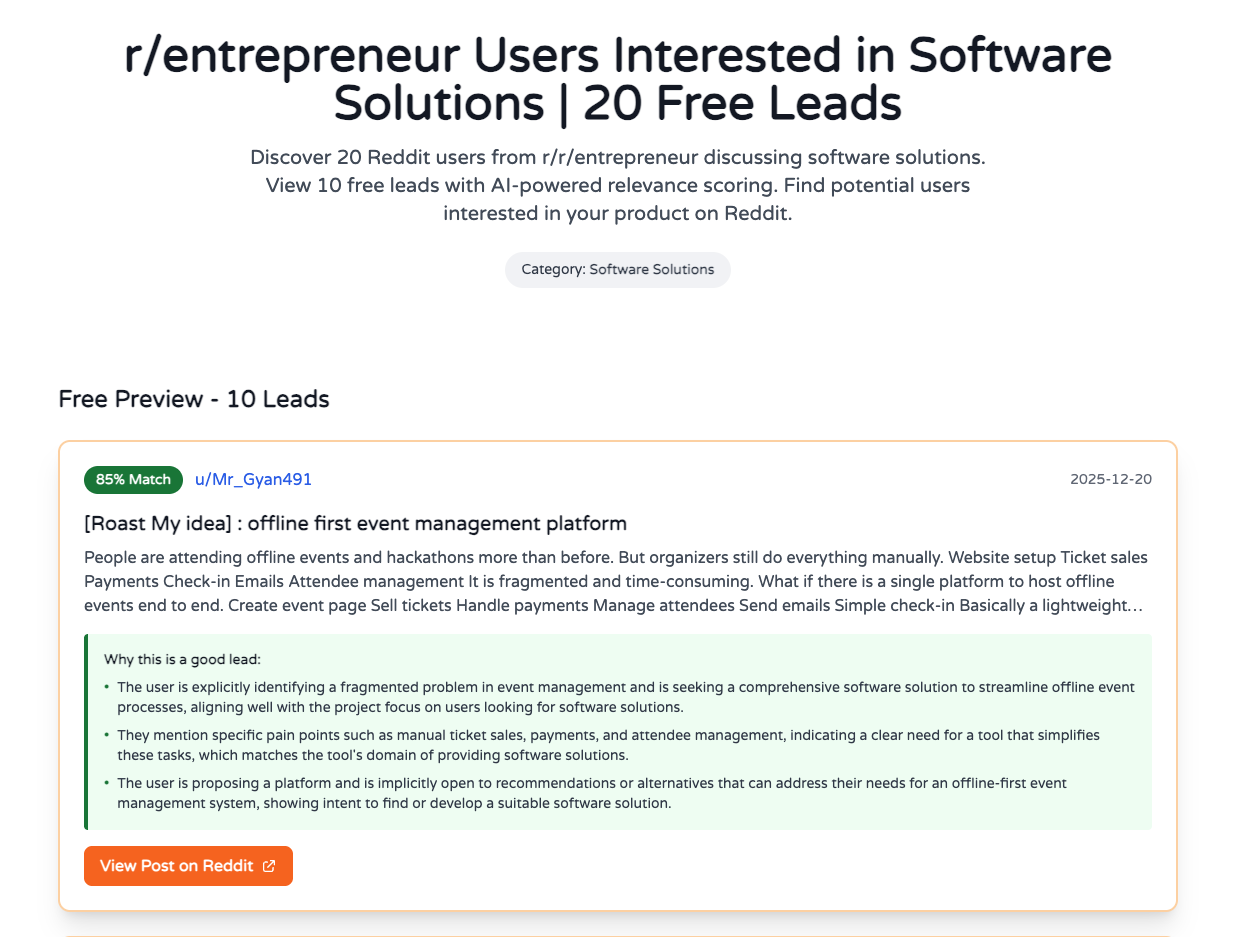
Task: Click the Roast My idea post title
Action: [x=355, y=523]
